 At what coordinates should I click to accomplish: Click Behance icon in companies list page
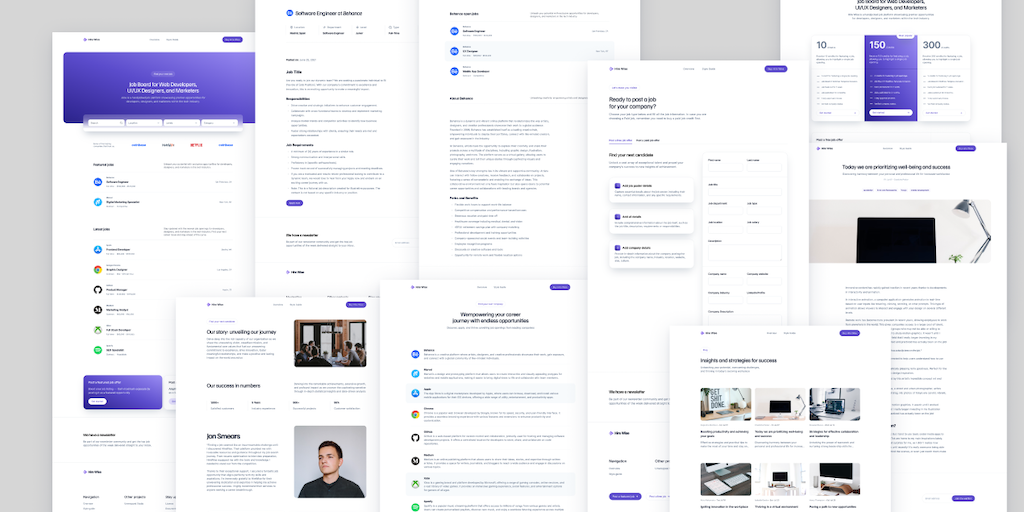tap(415, 353)
